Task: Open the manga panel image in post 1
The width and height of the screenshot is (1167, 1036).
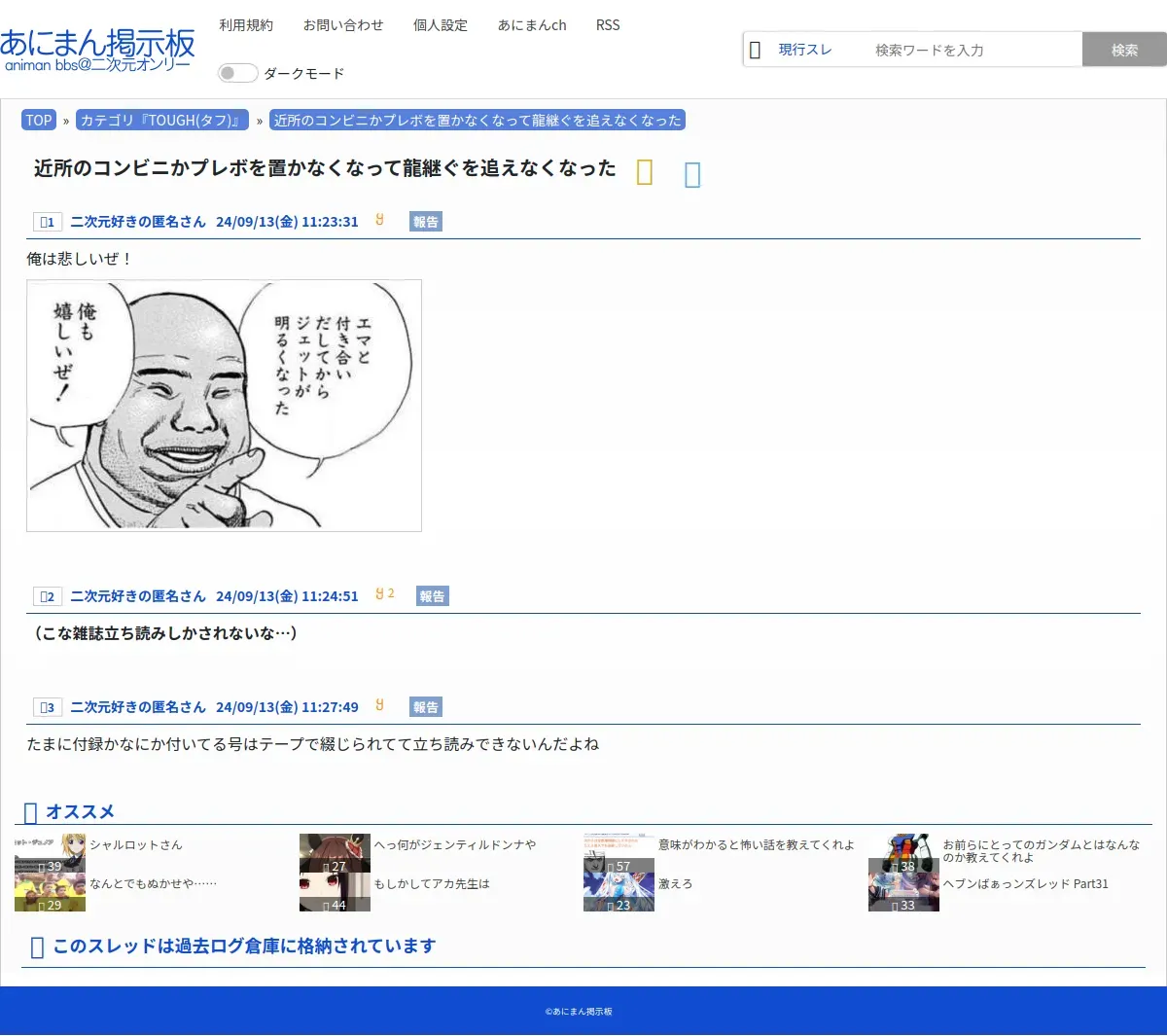Action: [224, 406]
